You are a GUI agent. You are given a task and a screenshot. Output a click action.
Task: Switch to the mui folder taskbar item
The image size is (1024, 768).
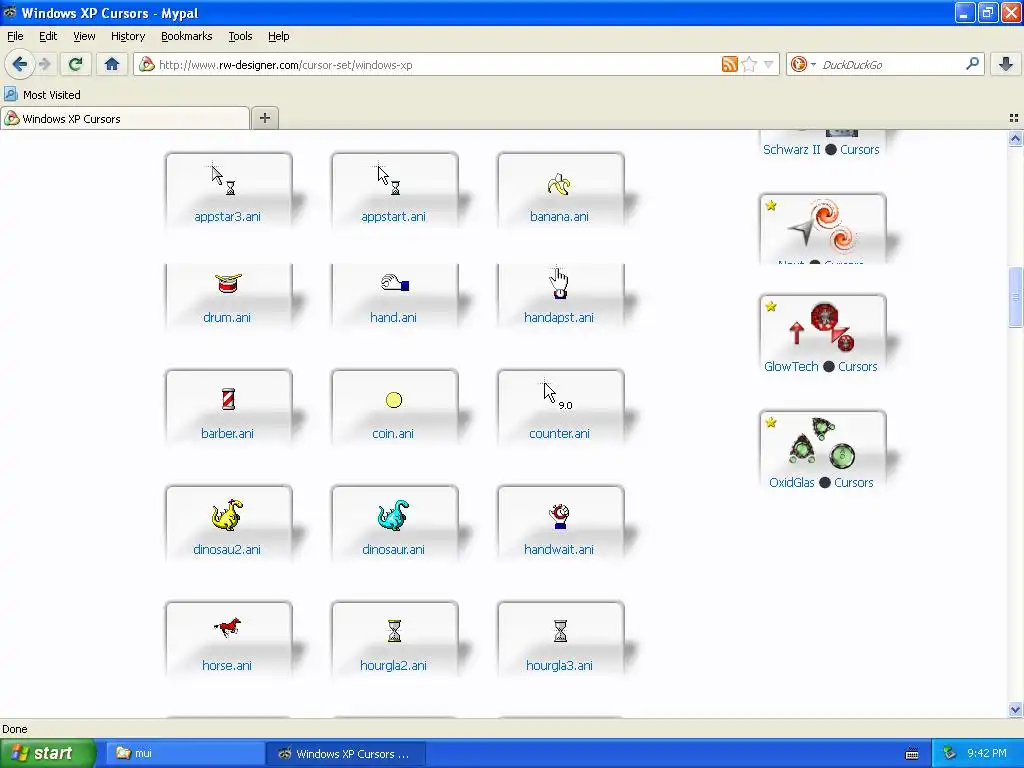click(185, 753)
